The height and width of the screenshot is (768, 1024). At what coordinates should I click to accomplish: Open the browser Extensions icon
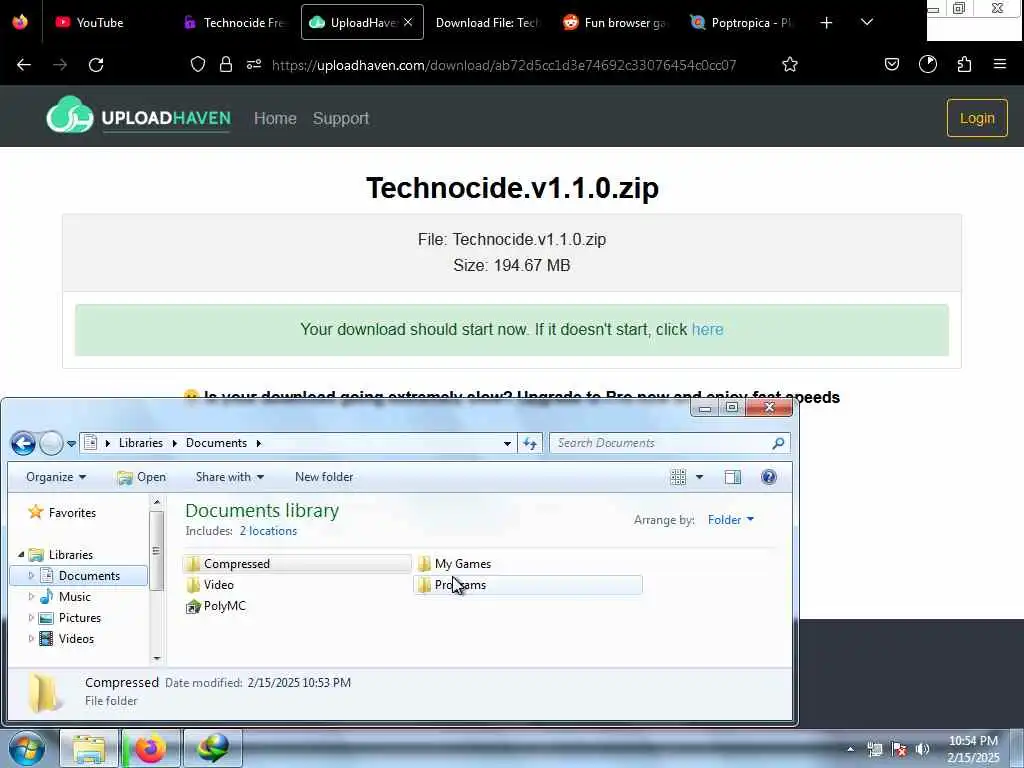(x=965, y=64)
